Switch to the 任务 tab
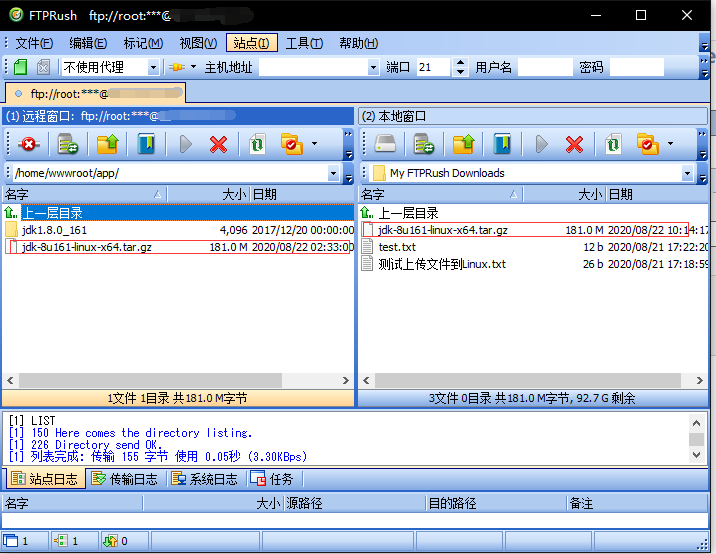The height and width of the screenshot is (554, 716). [x=272, y=479]
